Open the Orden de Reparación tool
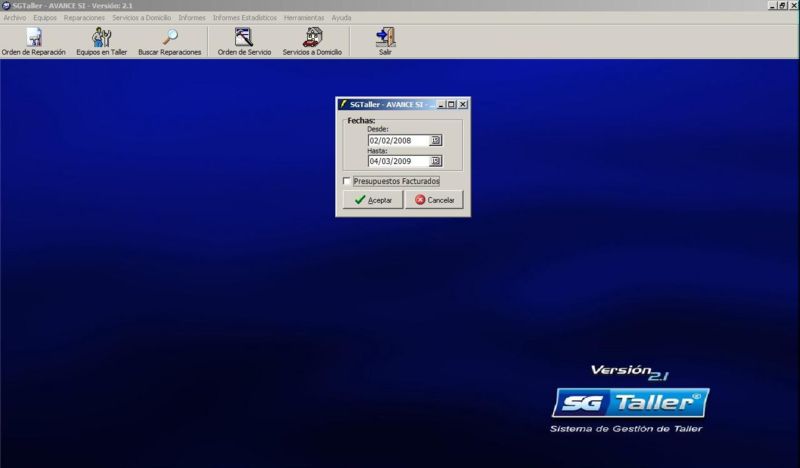 click(34, 41)
